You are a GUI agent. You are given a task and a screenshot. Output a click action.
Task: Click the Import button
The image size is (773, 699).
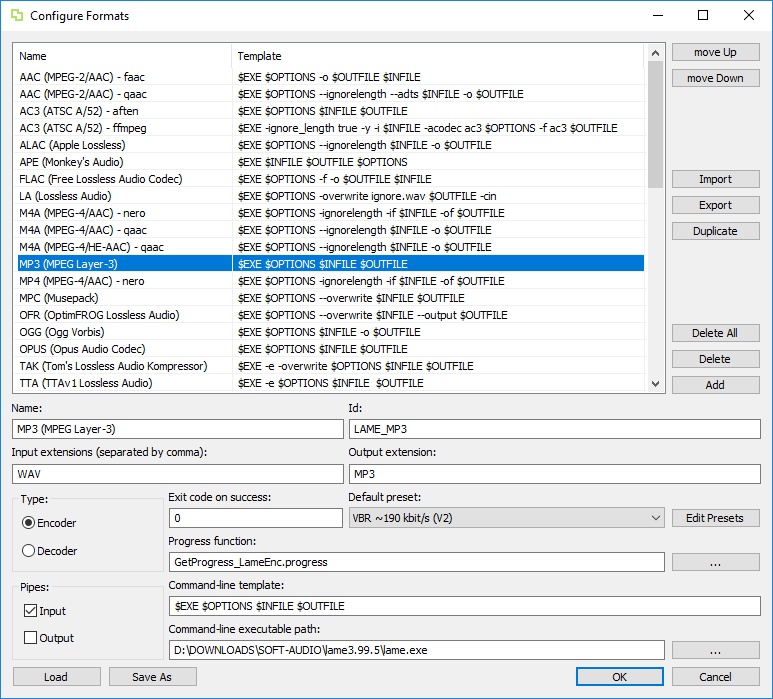715,179
